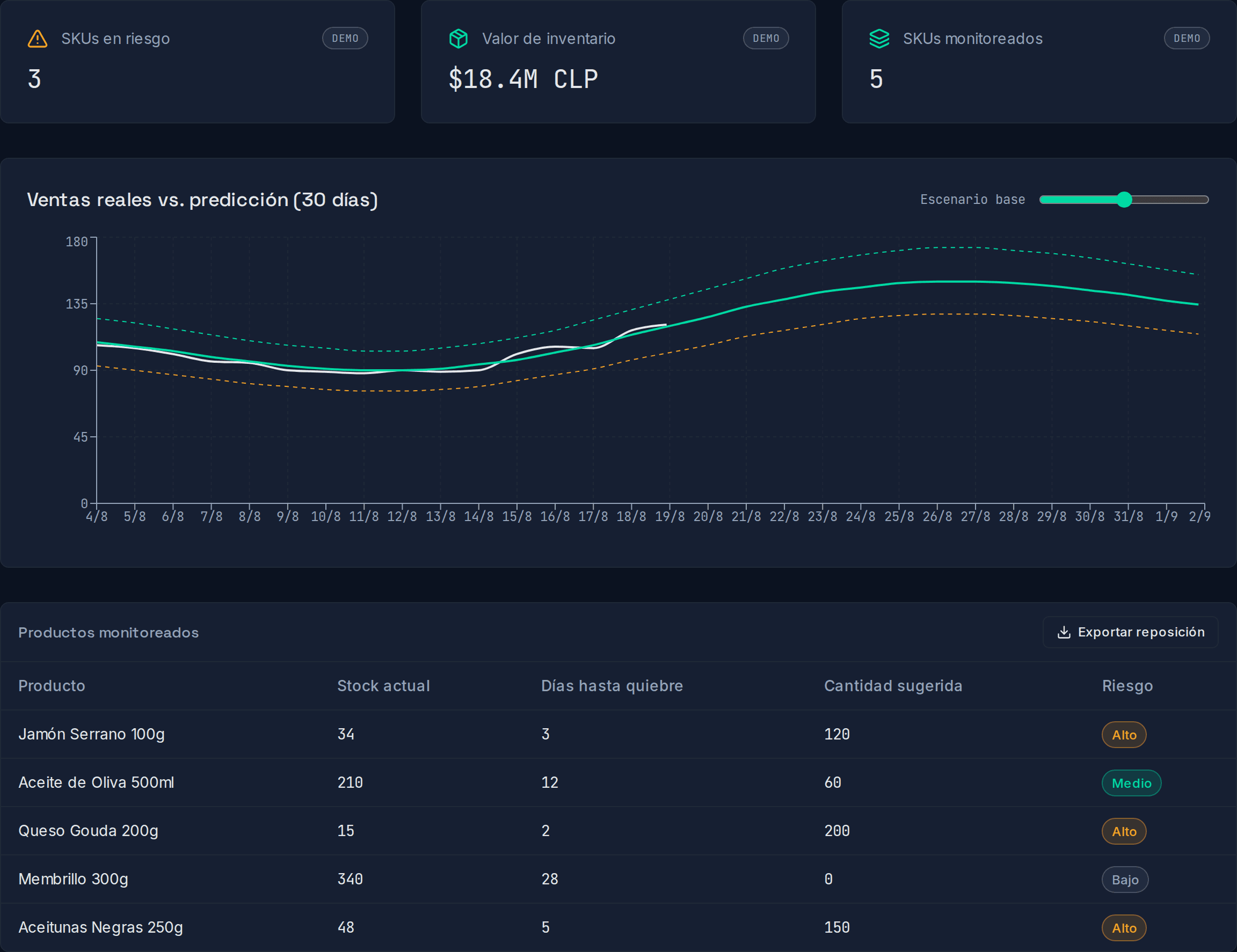The image size is (1237, 952).
Task: Select the Aceitunas Negras 250g product name
Action: (x=100, y=927)
